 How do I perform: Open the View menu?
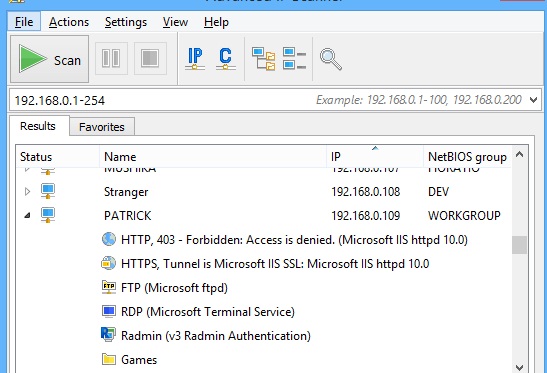175,22
